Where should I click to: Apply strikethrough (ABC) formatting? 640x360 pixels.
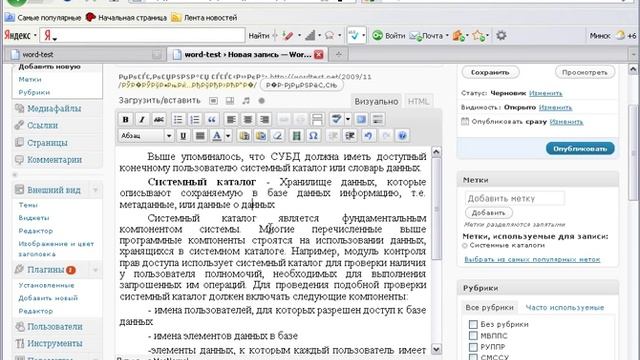point(158,119)
